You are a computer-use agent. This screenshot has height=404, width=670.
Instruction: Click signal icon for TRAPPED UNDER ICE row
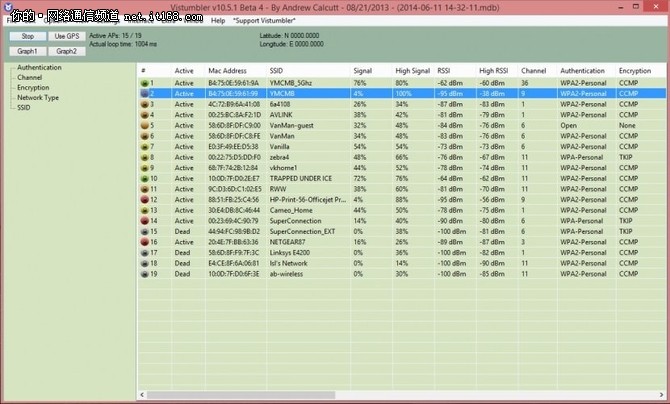(144, 178)
